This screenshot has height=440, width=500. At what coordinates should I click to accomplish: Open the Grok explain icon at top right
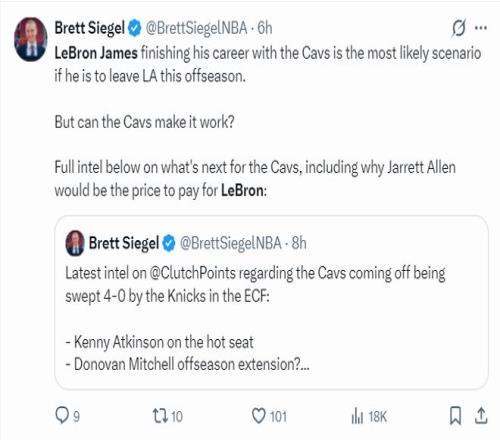click(459, 28)
